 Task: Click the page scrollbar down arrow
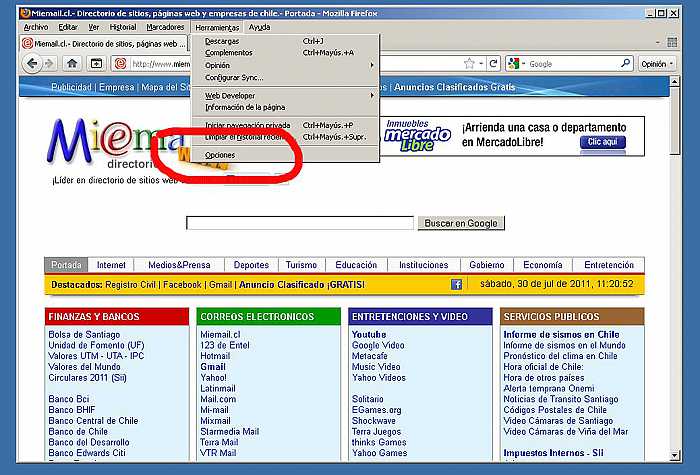[675, 455]
